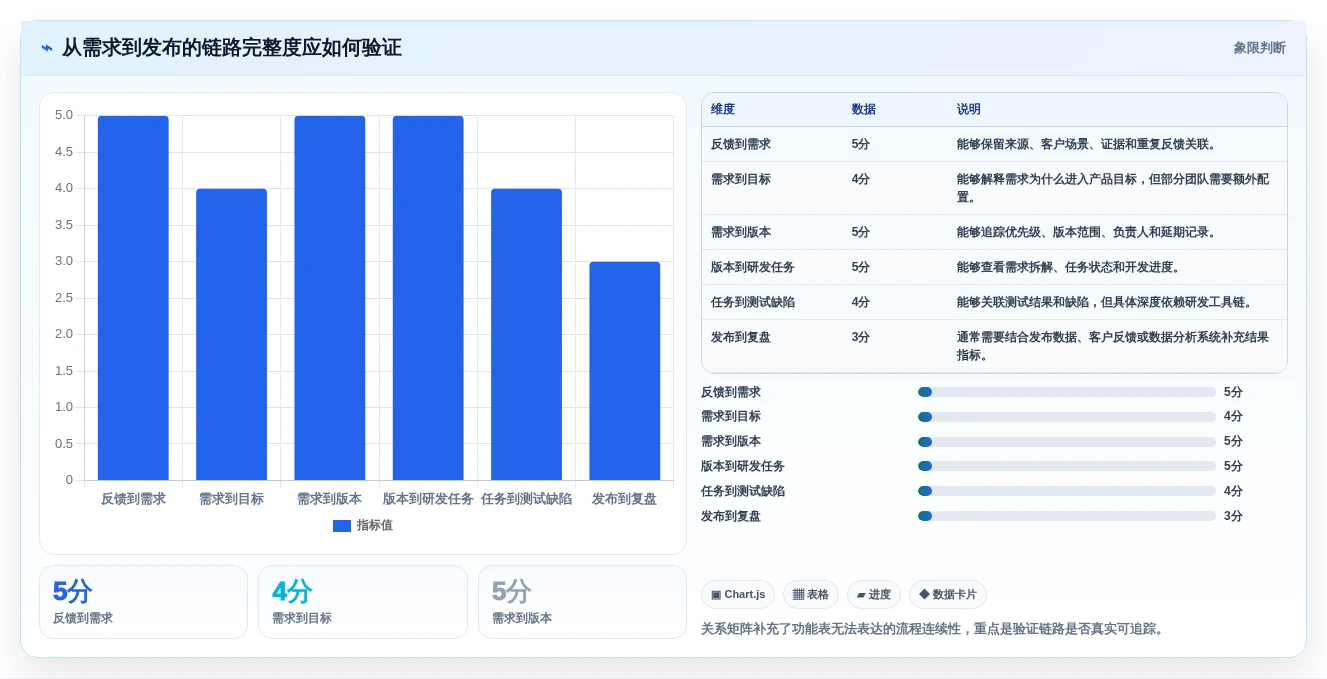This screenshot has height=679, width=1327.
Task: Click the 表格 tag chip
Action: (811, 595)
